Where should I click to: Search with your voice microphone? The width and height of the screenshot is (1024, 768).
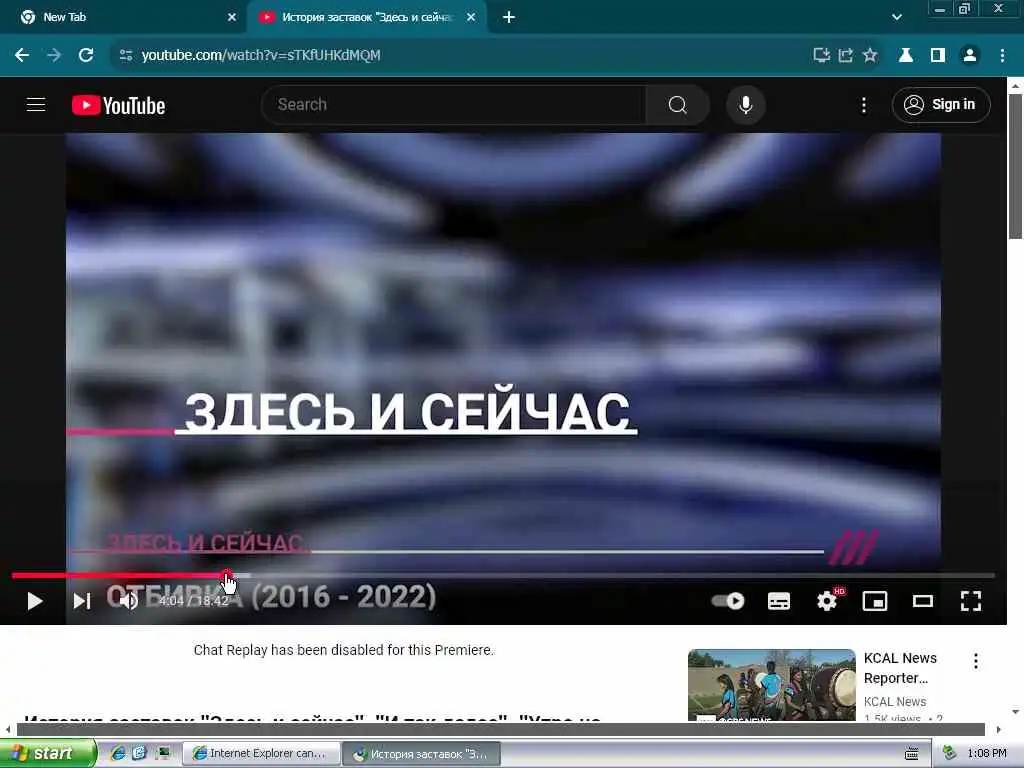(x=745, y=104)
